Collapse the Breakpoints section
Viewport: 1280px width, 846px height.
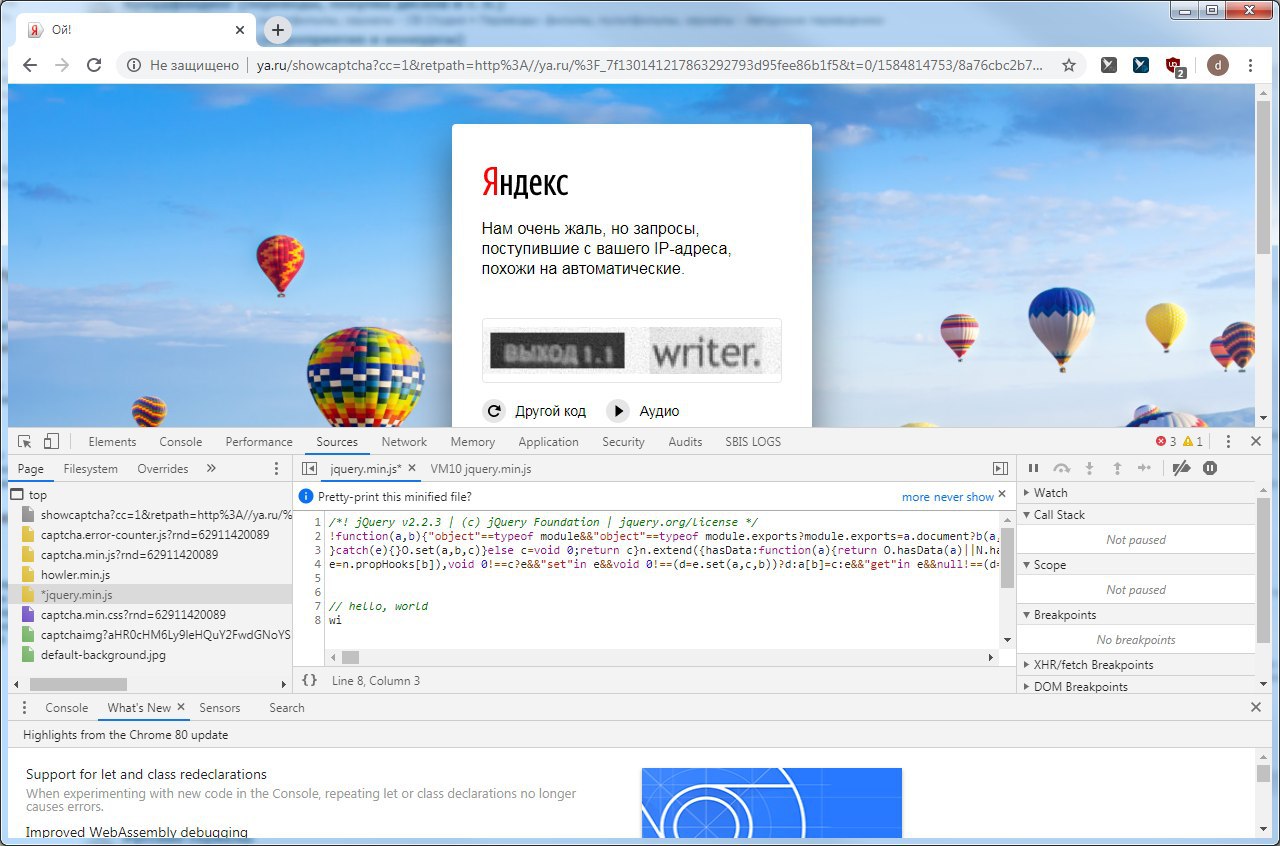click(1137, 614)
